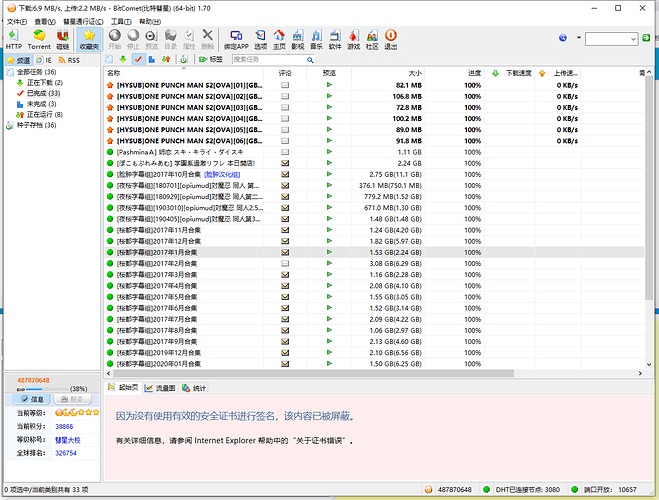
Task: Click the 搜索任务 search tasks input field
Action: (269, 60)
